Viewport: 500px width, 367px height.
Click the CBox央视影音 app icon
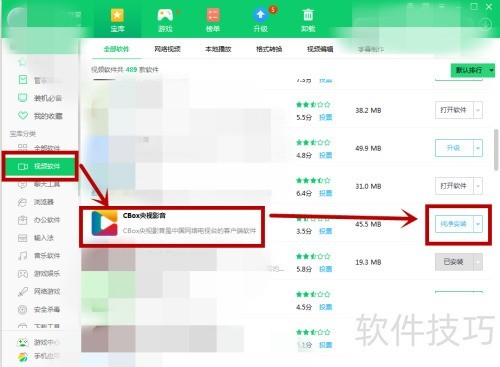point(105,223)
